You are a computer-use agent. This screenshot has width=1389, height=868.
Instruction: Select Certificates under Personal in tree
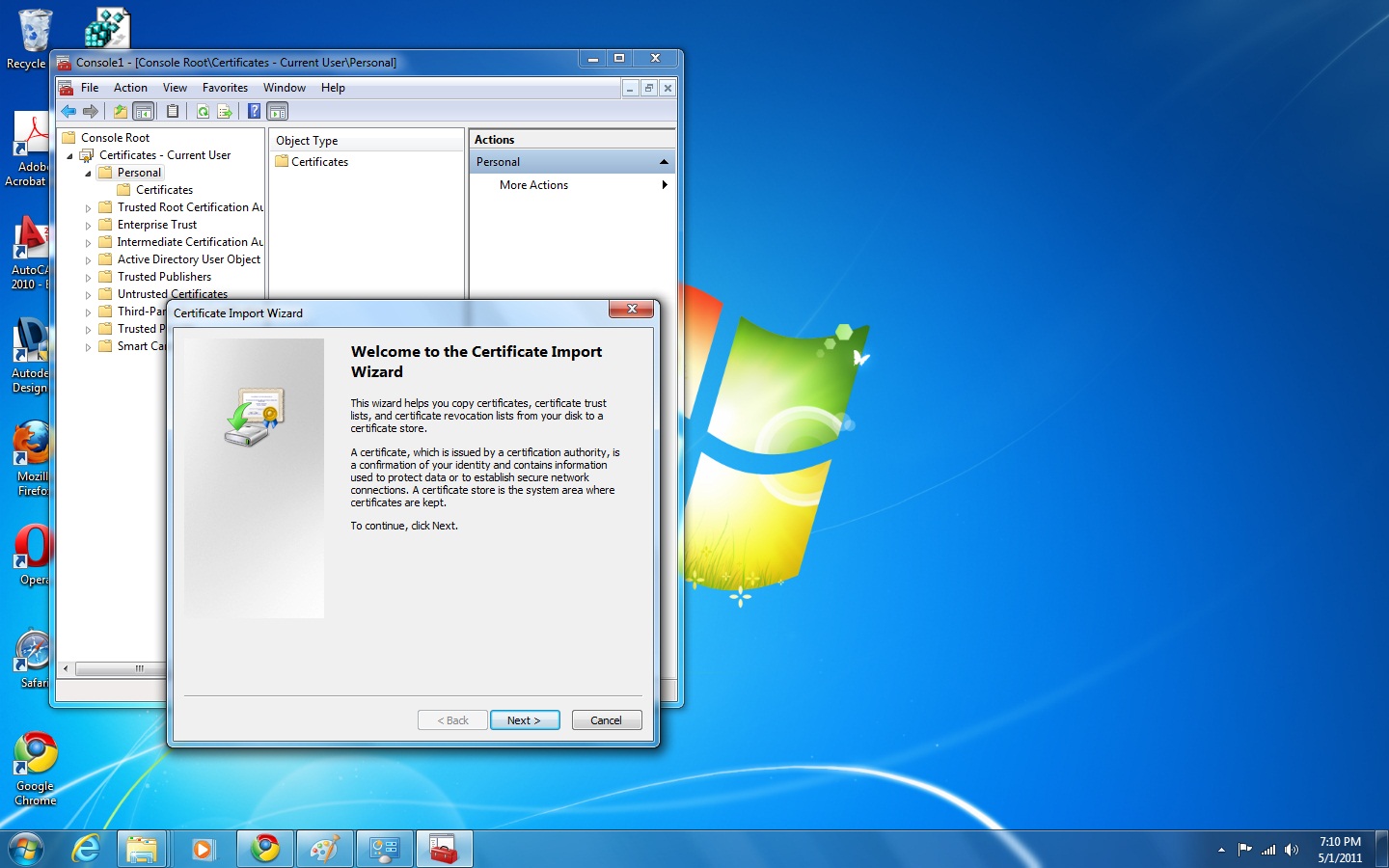(x=164, y=190)
